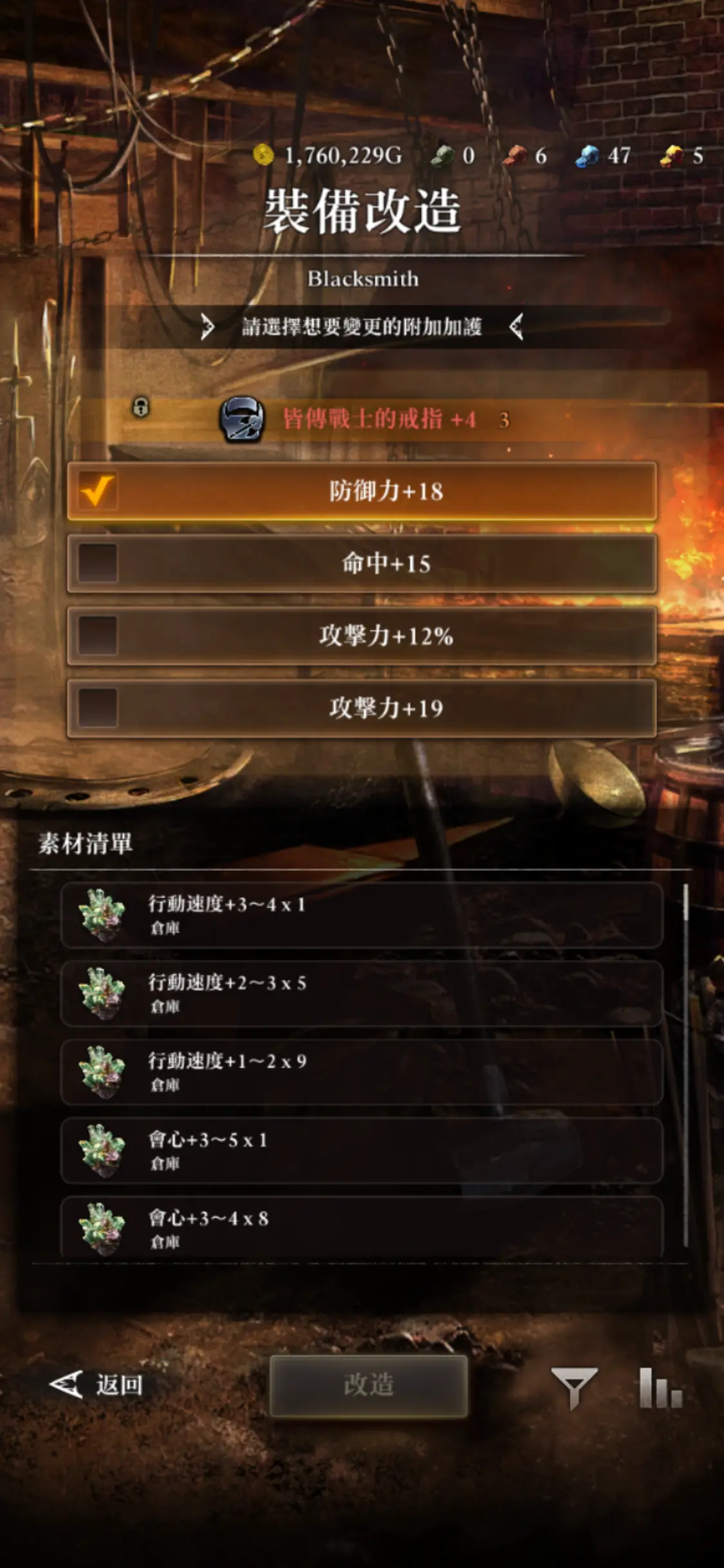The image size is (724, 1568).
Task: Tap the lock icon beside the ring
Action: click(x=141, y=407)
